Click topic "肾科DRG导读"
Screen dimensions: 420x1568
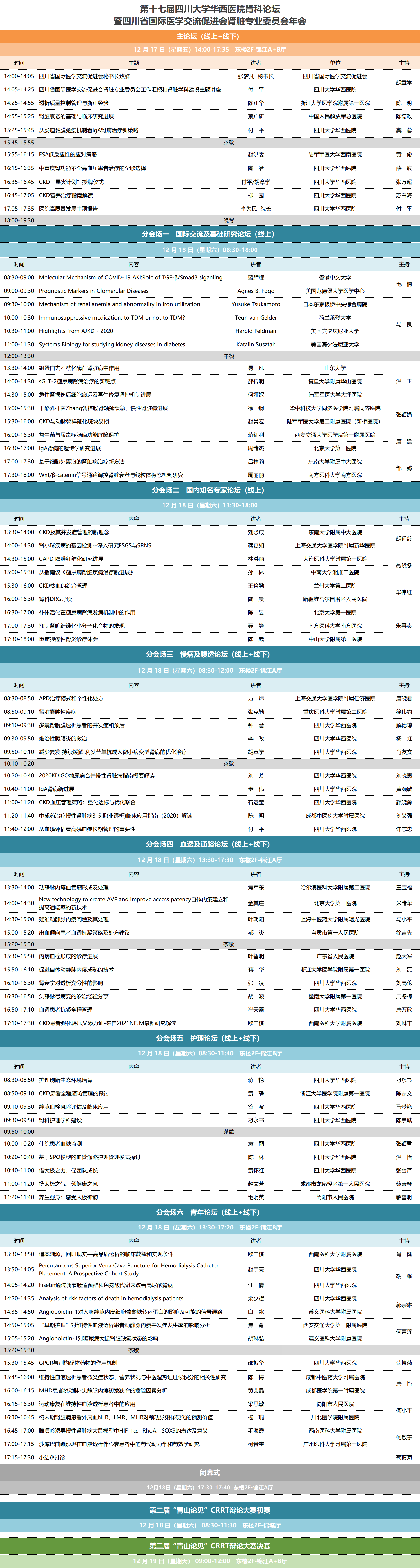55,599
